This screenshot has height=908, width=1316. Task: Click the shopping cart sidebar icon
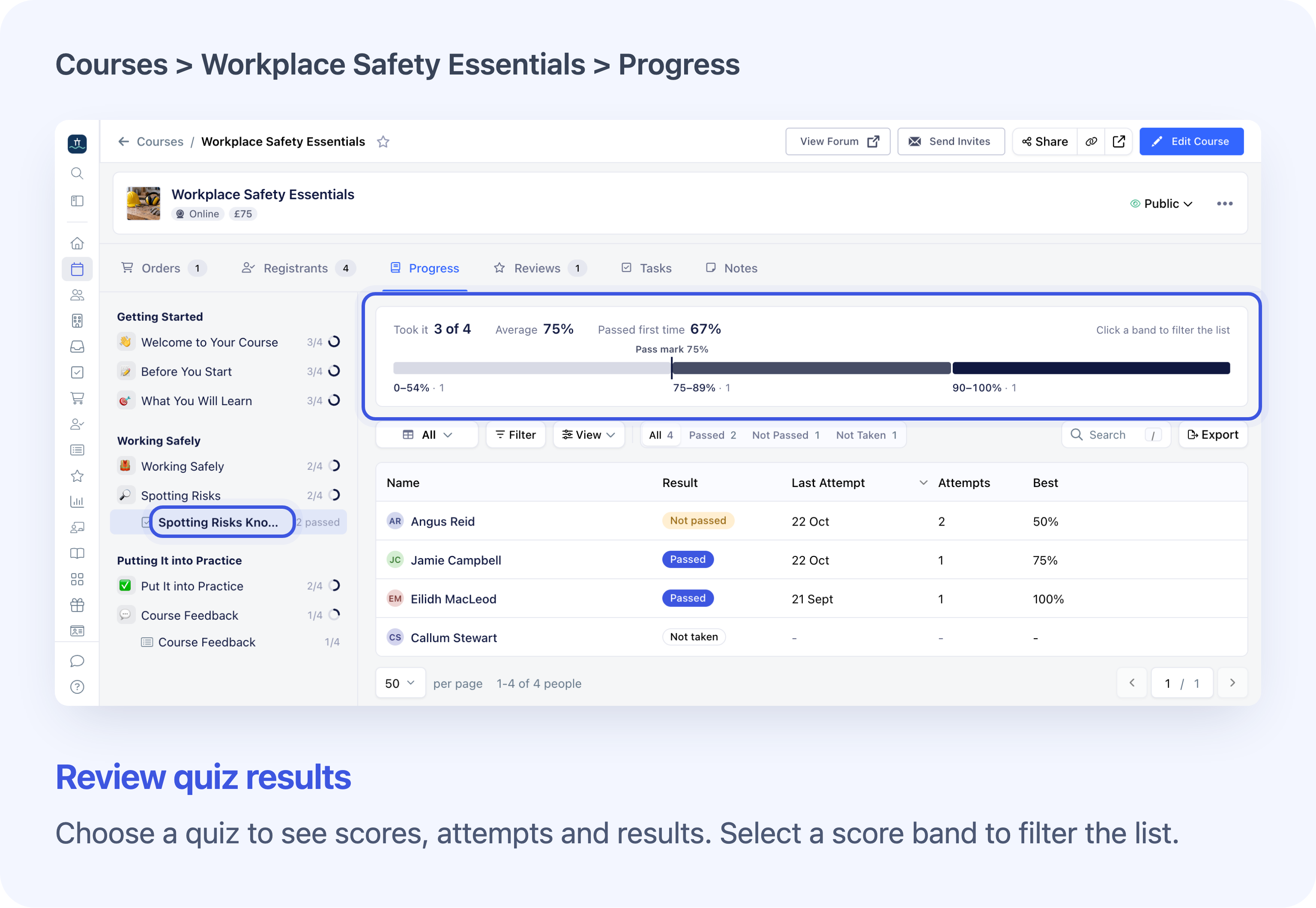pos(77,398)
